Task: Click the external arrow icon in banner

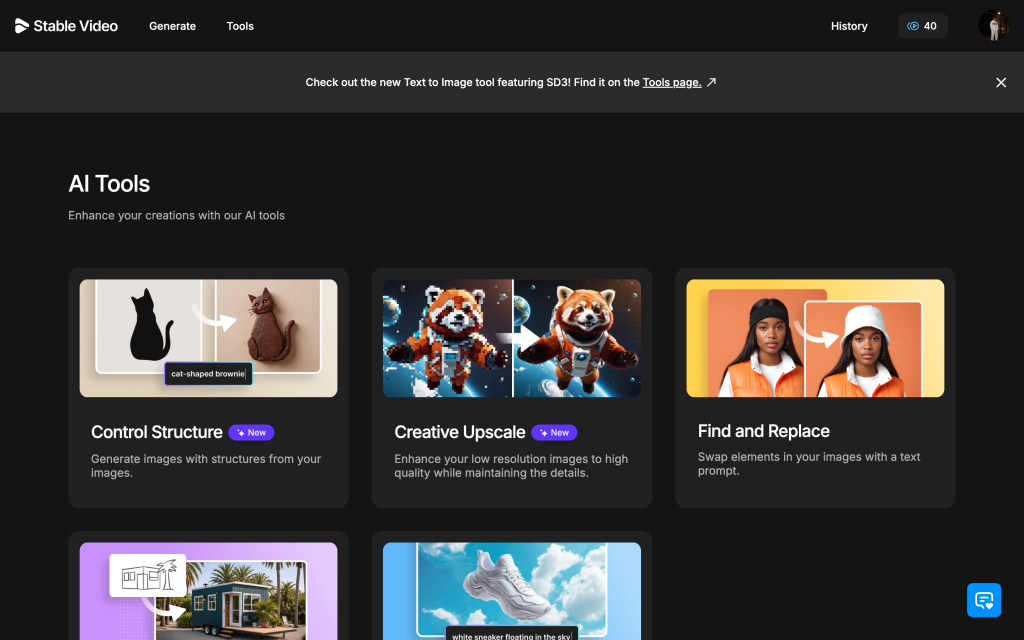Action: point(712,82)
